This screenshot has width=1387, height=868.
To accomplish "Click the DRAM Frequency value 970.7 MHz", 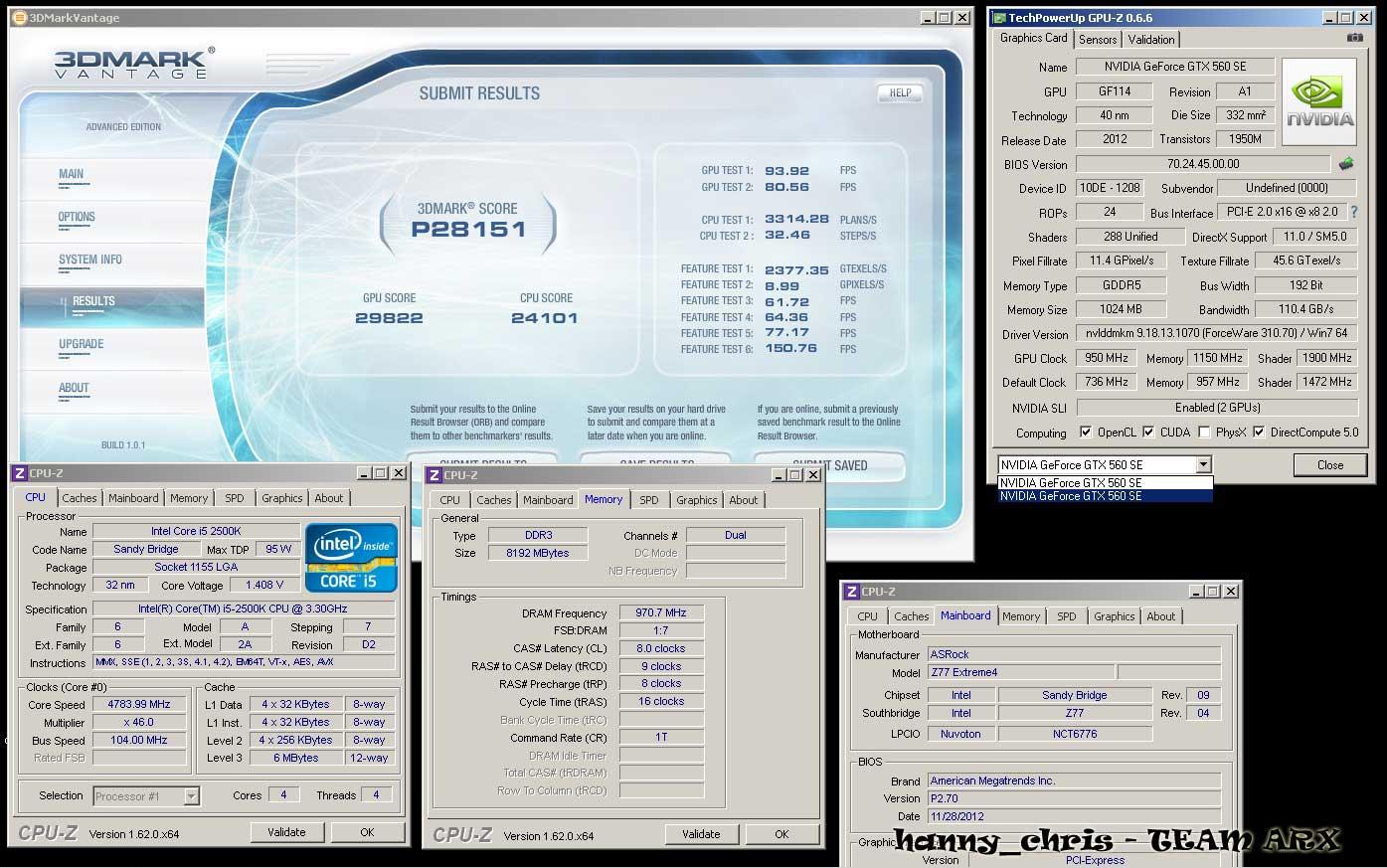I will click(x=661, y=612).
